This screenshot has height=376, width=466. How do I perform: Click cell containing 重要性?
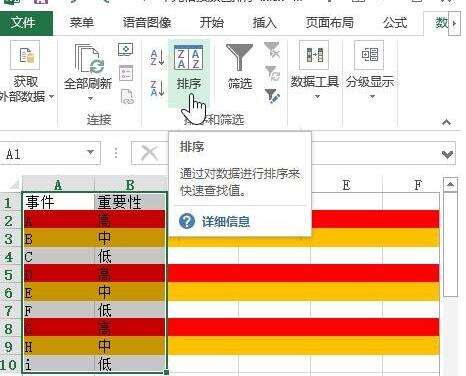[130, 202]
